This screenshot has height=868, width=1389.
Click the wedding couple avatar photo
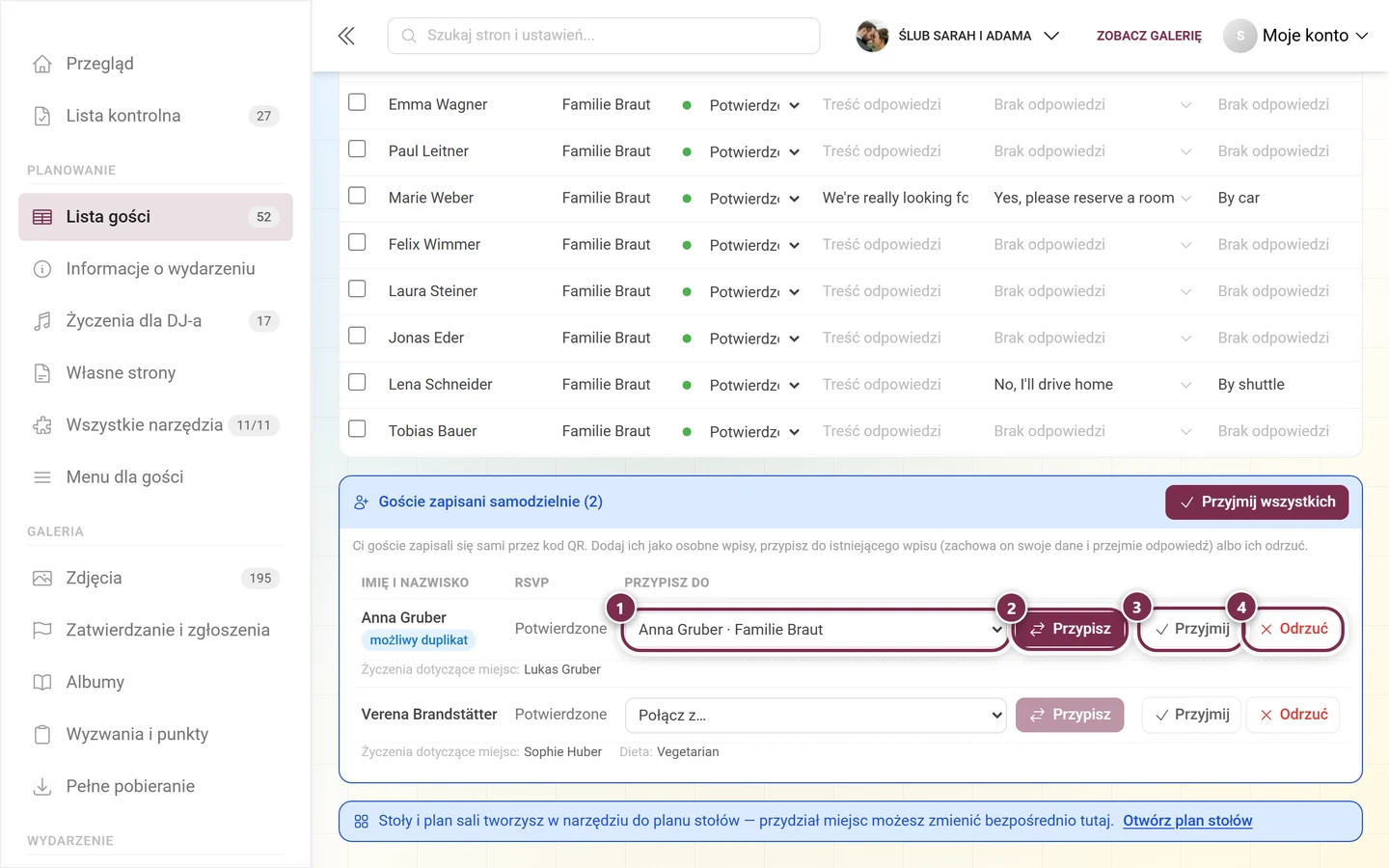tap(872, 36)
